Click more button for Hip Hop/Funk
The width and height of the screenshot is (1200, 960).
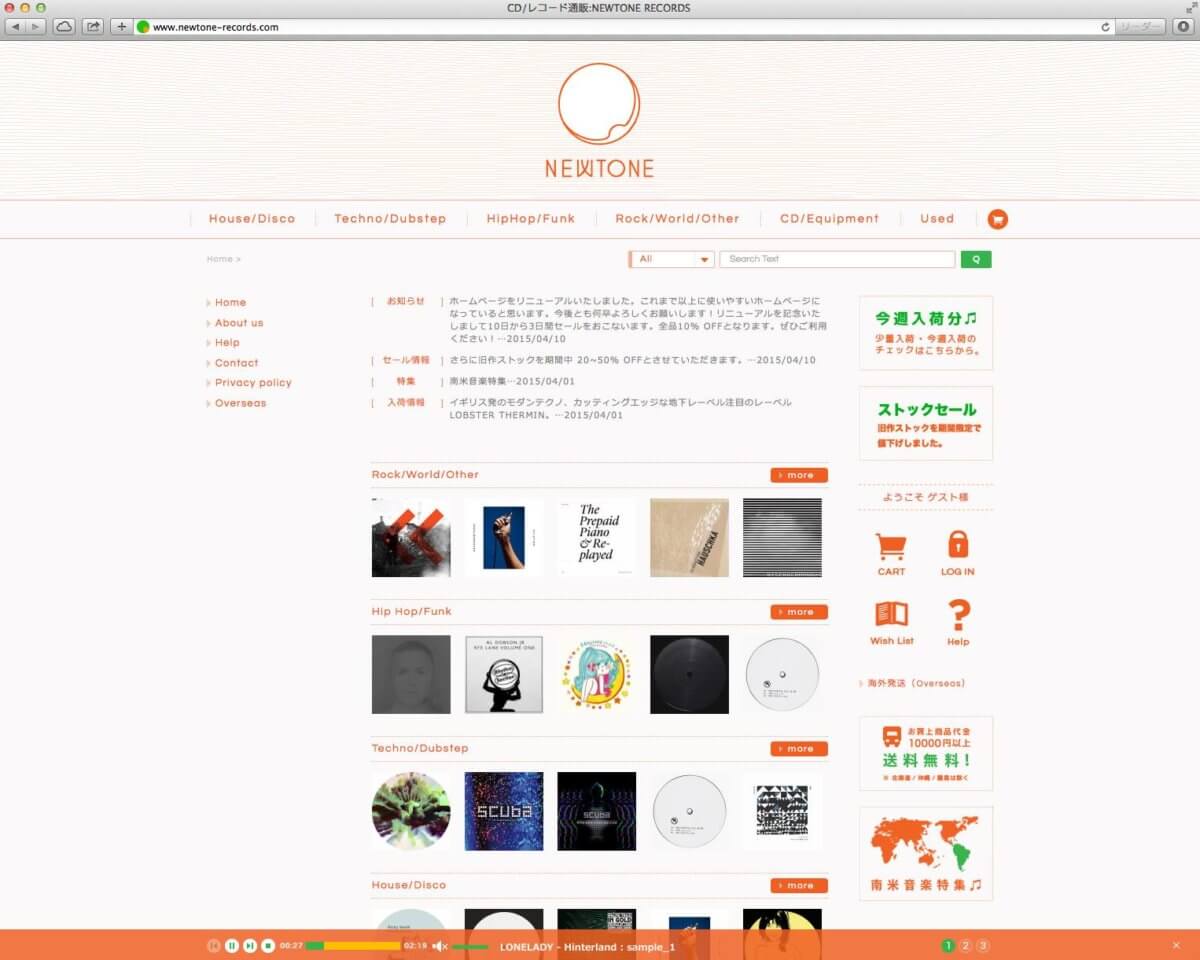[799, 612]
